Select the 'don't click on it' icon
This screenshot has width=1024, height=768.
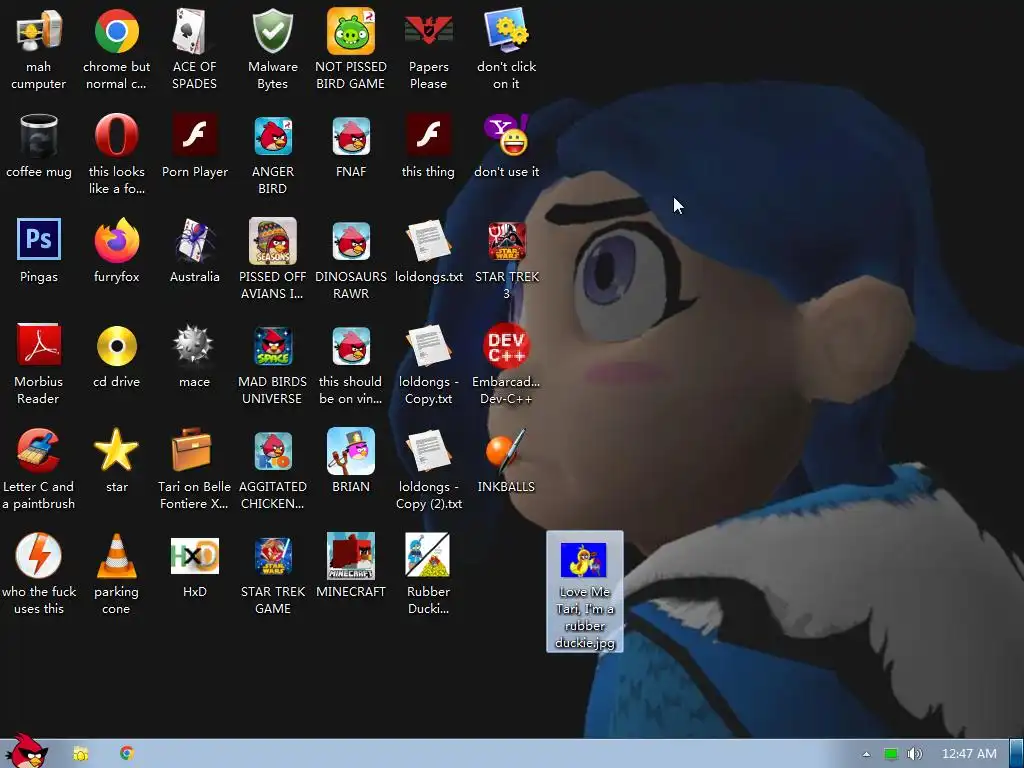pyautogui.click(x=506, y=31)
